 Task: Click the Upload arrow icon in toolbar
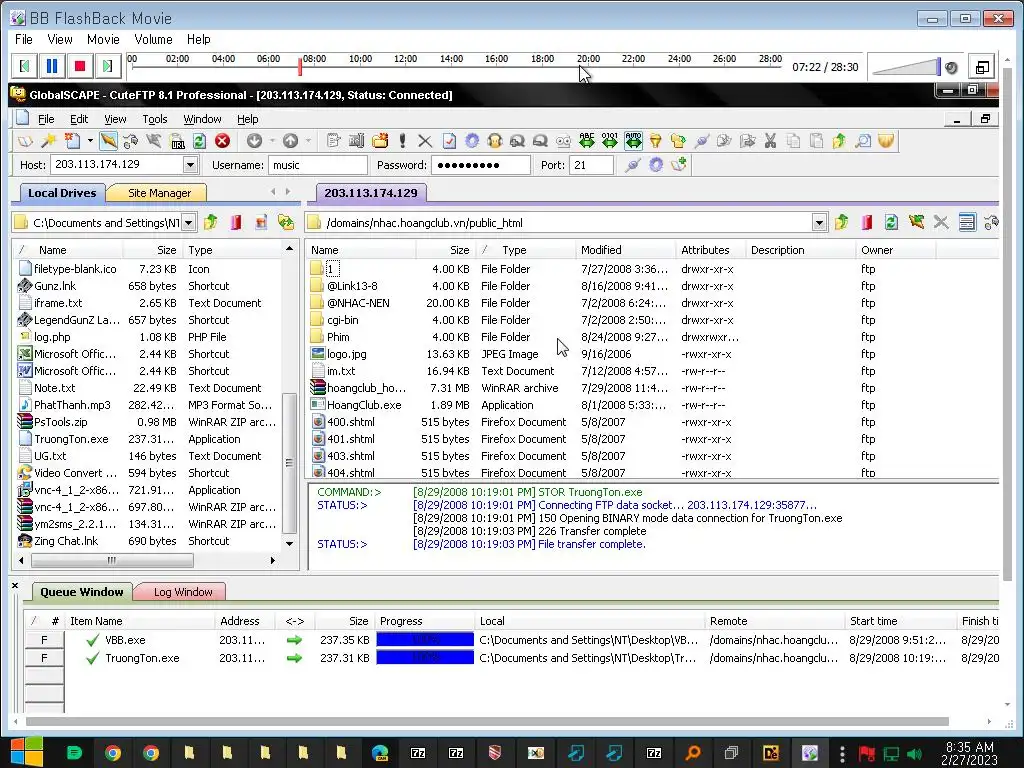tap(291, 141)
